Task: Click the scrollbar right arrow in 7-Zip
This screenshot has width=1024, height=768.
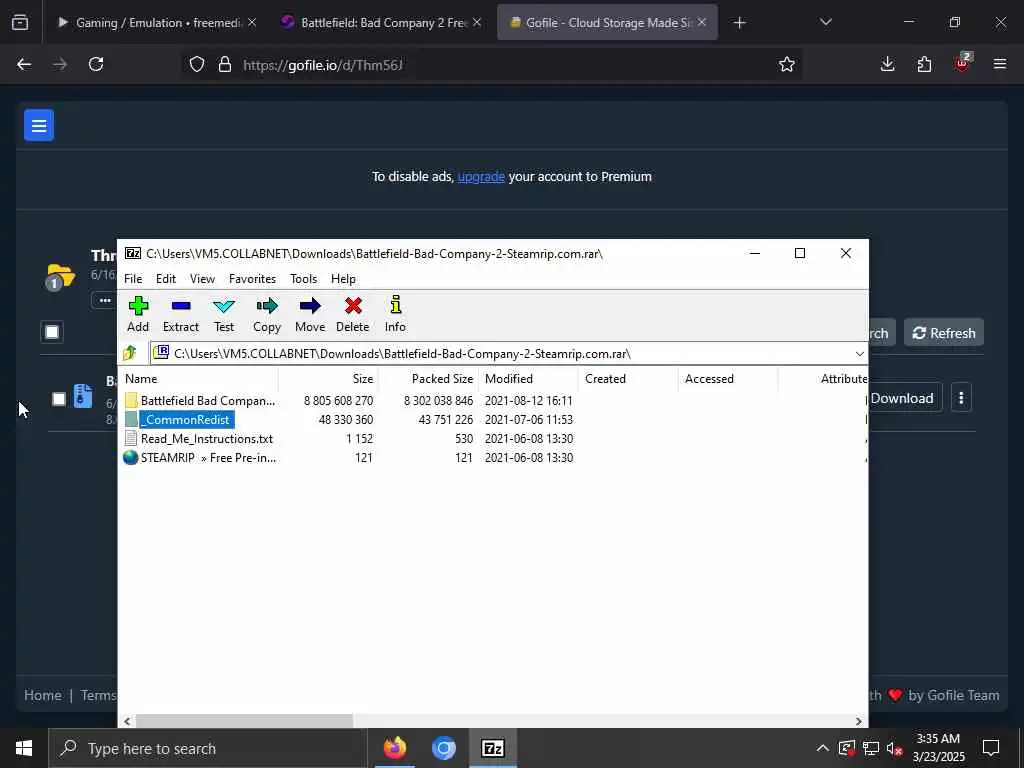Action: 859,721
